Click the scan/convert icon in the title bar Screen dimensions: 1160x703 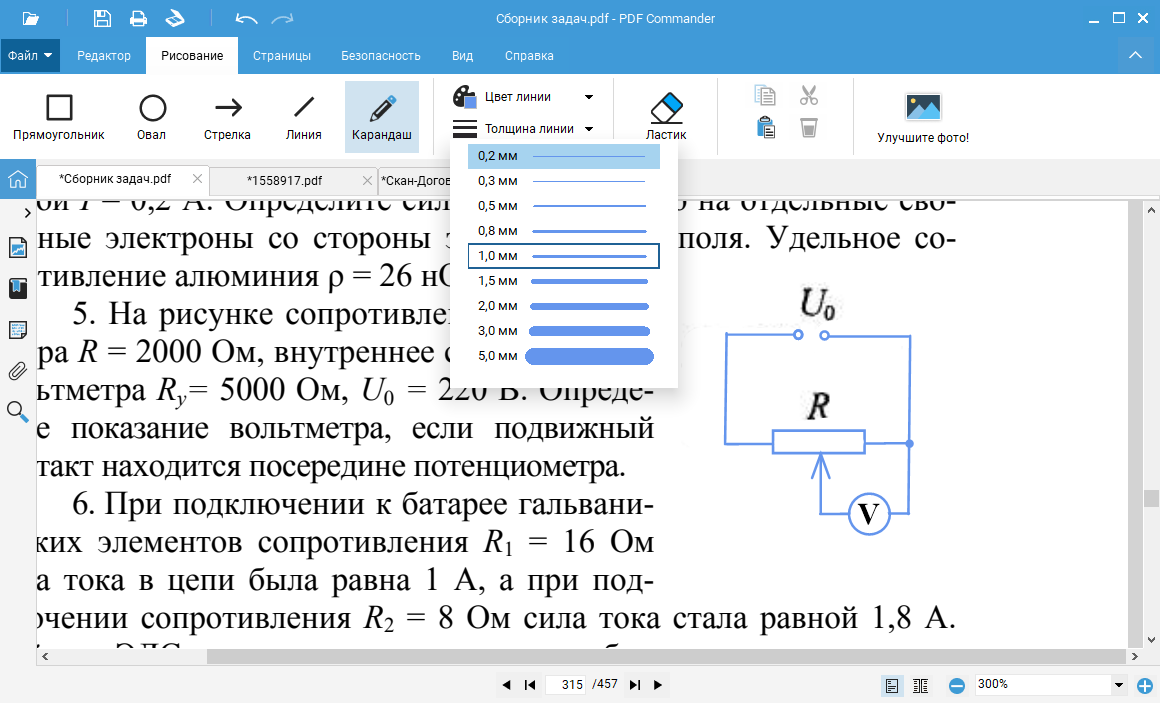click(x=175, y=18)
